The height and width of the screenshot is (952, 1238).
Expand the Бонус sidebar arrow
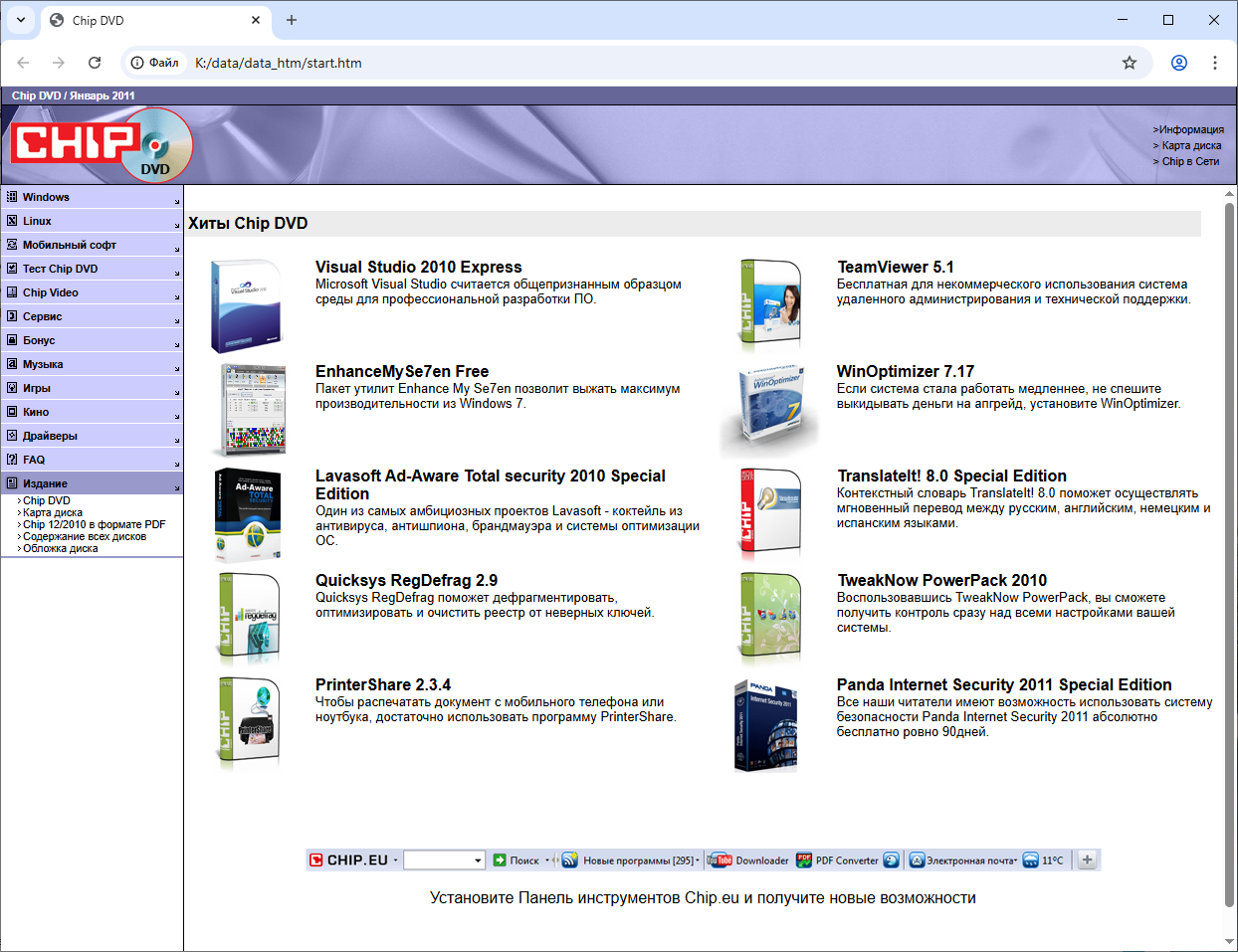point(177,344)
